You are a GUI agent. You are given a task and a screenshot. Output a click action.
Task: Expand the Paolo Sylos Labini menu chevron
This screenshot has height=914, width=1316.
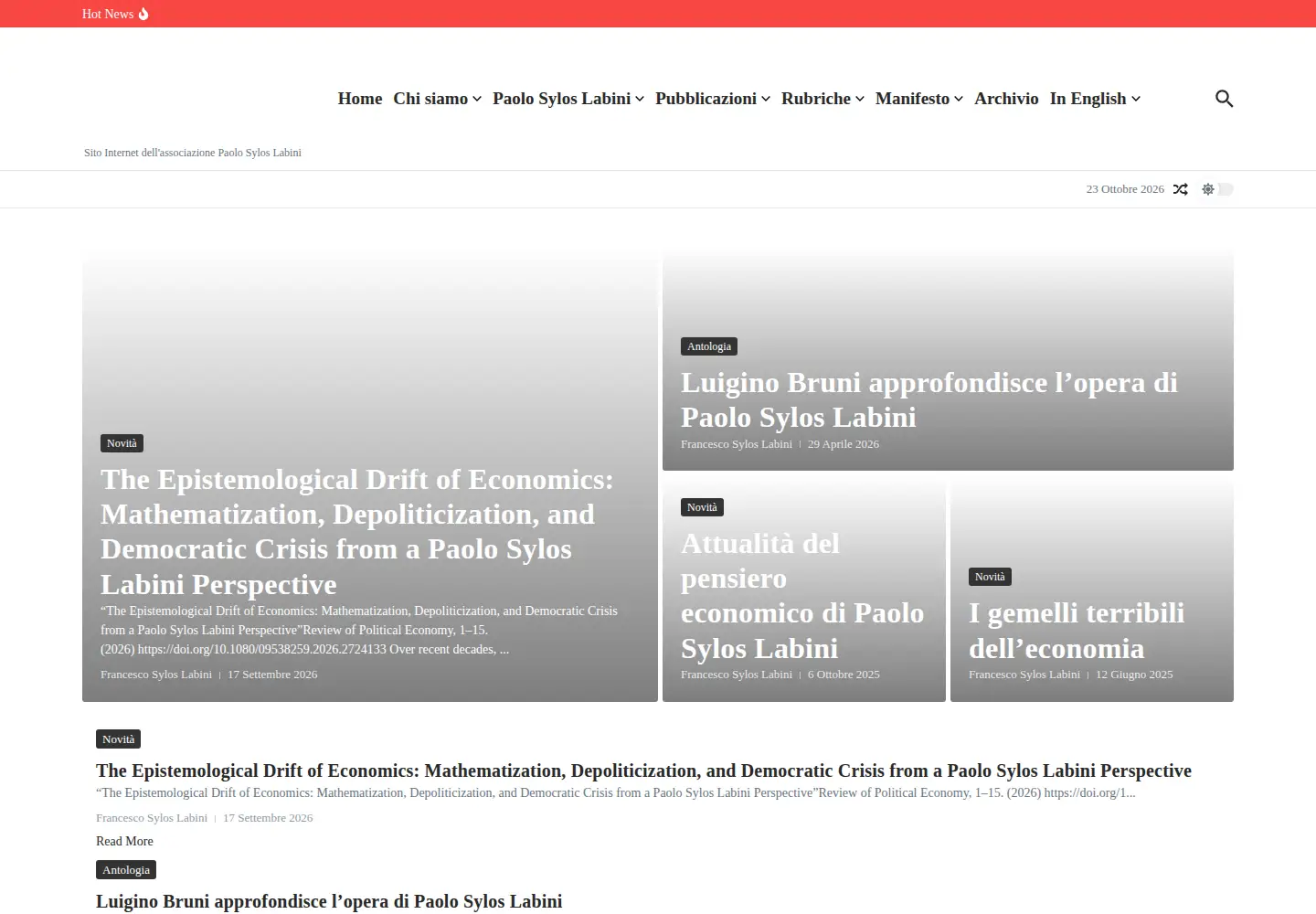click(x=640, y=99)
